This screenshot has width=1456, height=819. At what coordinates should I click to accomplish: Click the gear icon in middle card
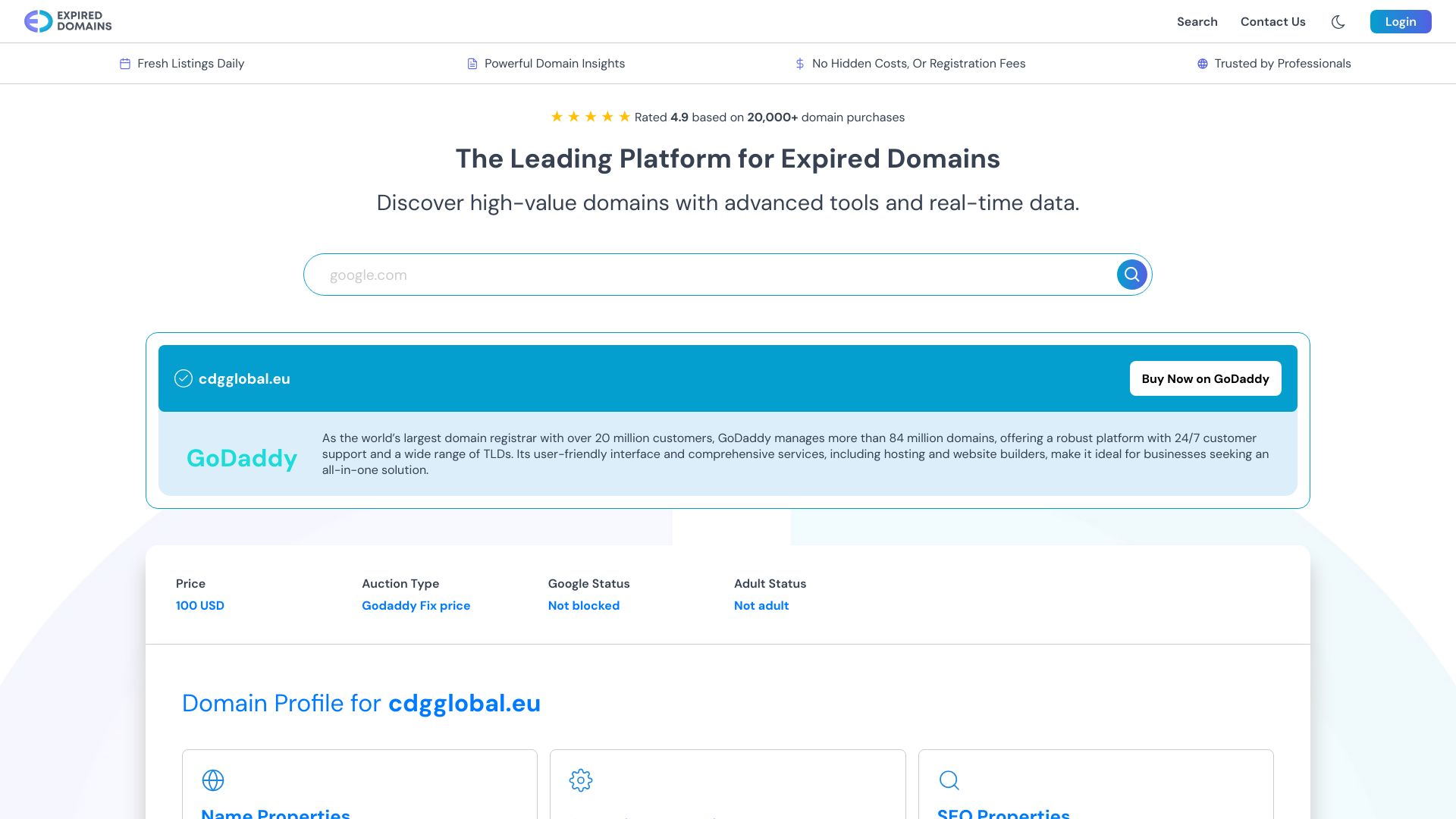[x=581, y=780]
